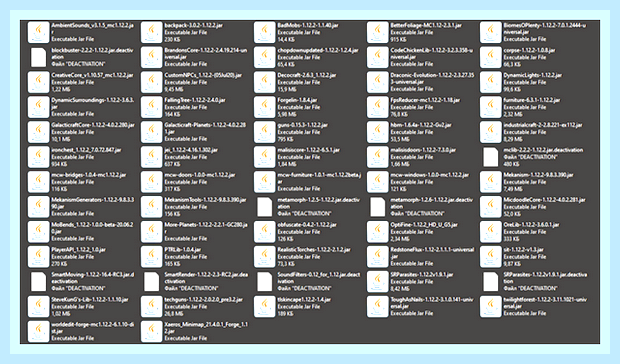Click the Galacticraft-Planets jar icon
Screen dimensions: 620x364
tap(151, 132)
